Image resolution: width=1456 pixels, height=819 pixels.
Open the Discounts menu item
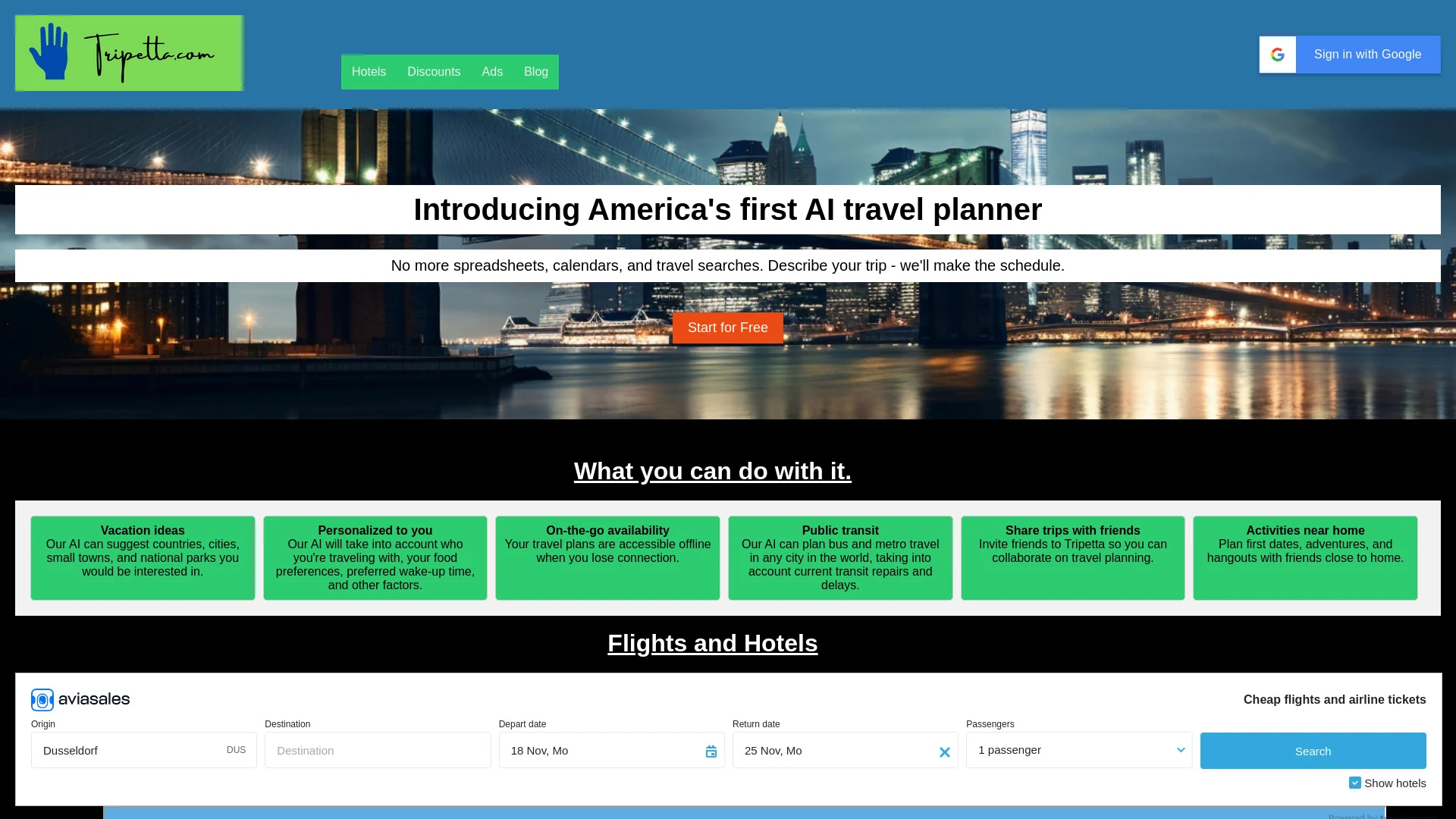coord(433,72)
